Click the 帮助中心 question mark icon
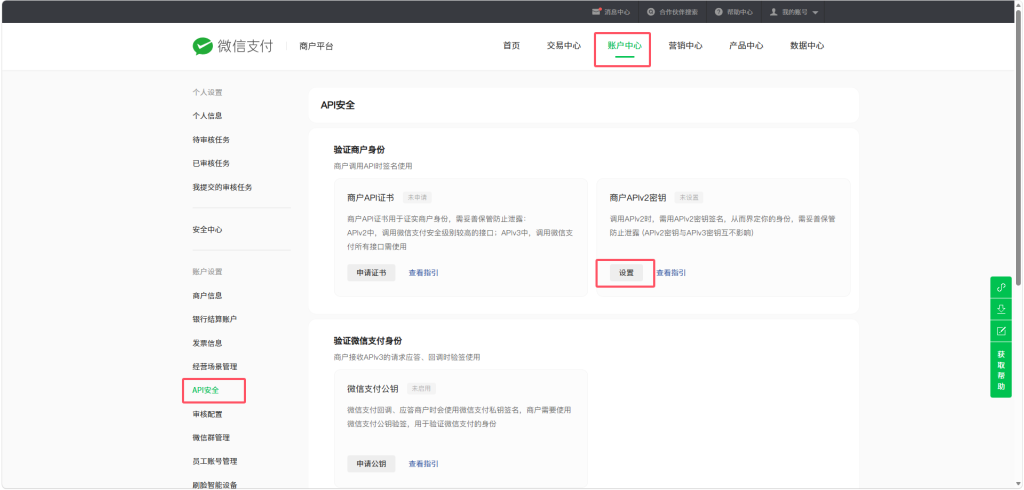The image size is (1024, 490). coord(719,12)
